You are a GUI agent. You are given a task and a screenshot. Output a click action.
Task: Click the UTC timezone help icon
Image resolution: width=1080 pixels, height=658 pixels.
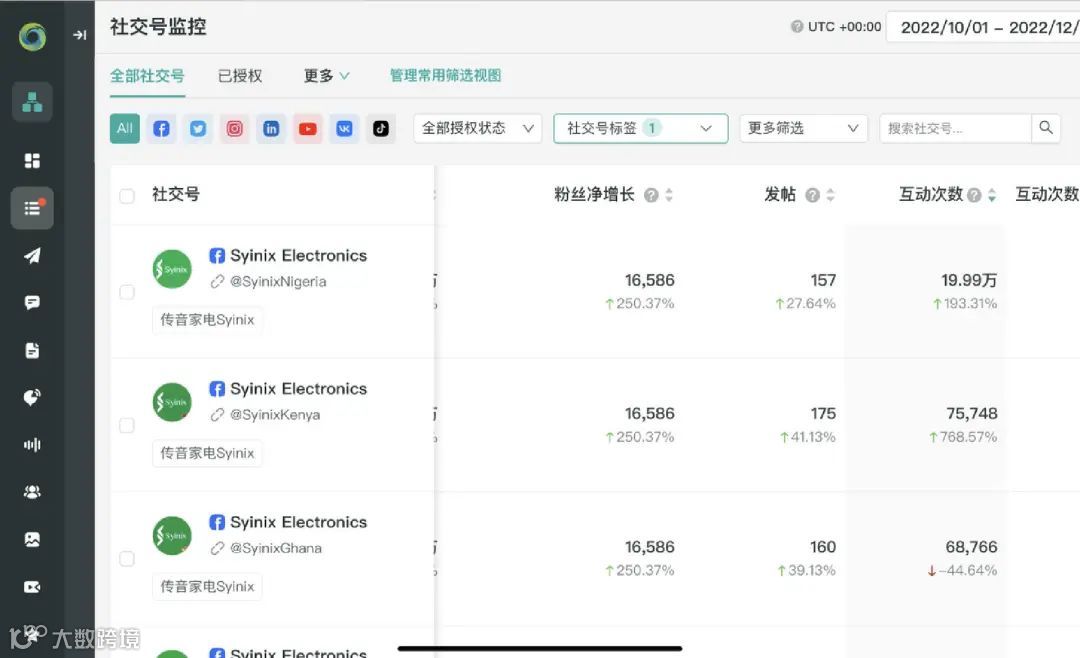click(x=797, y=27)
